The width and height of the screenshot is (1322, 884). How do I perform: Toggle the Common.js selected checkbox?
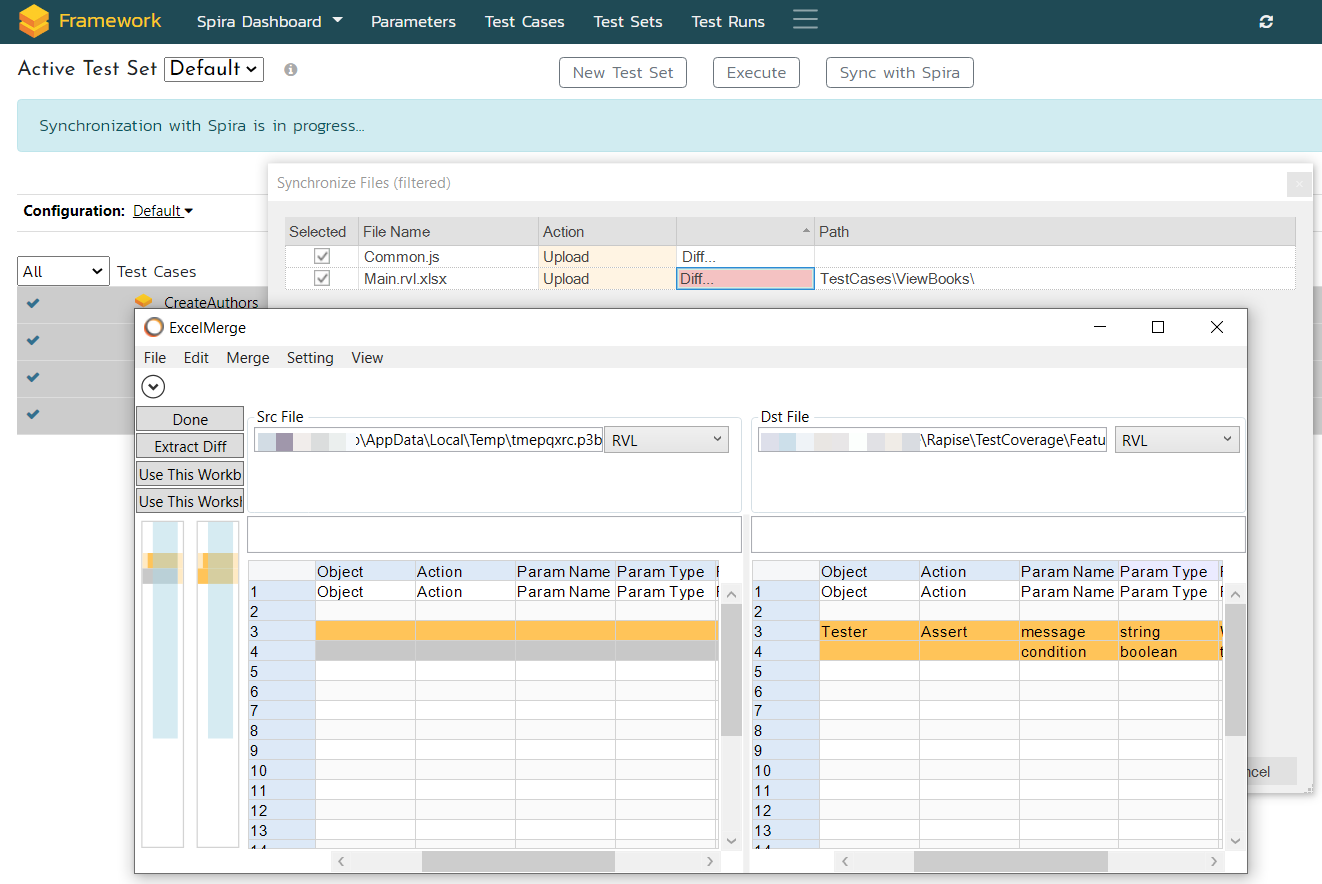[x=322, y=257]
